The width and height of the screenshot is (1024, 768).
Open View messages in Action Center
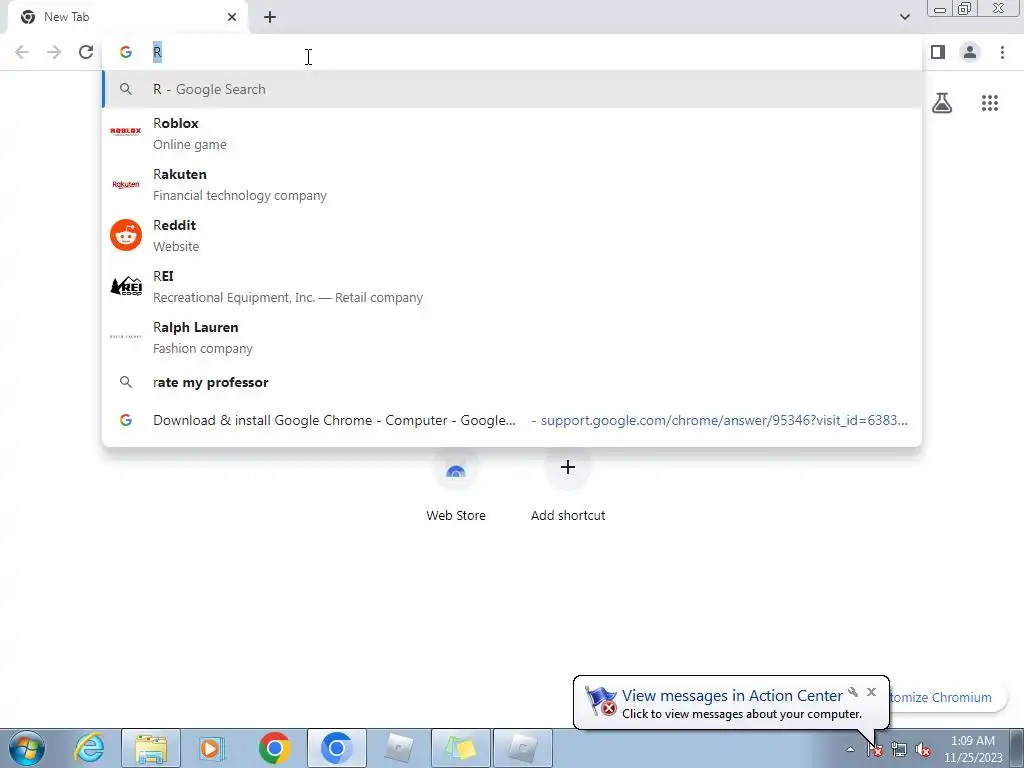click(x=732, y=696)
